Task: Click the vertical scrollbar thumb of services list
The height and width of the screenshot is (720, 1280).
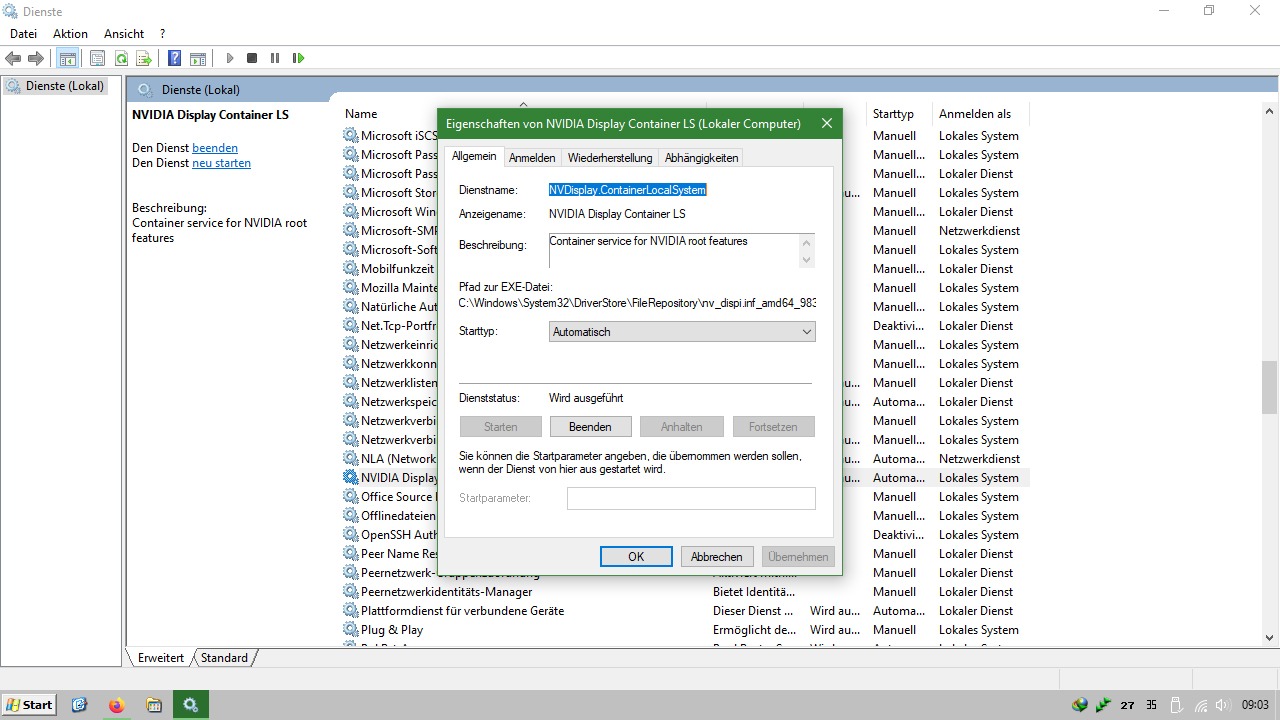Action: point(1270,388)
